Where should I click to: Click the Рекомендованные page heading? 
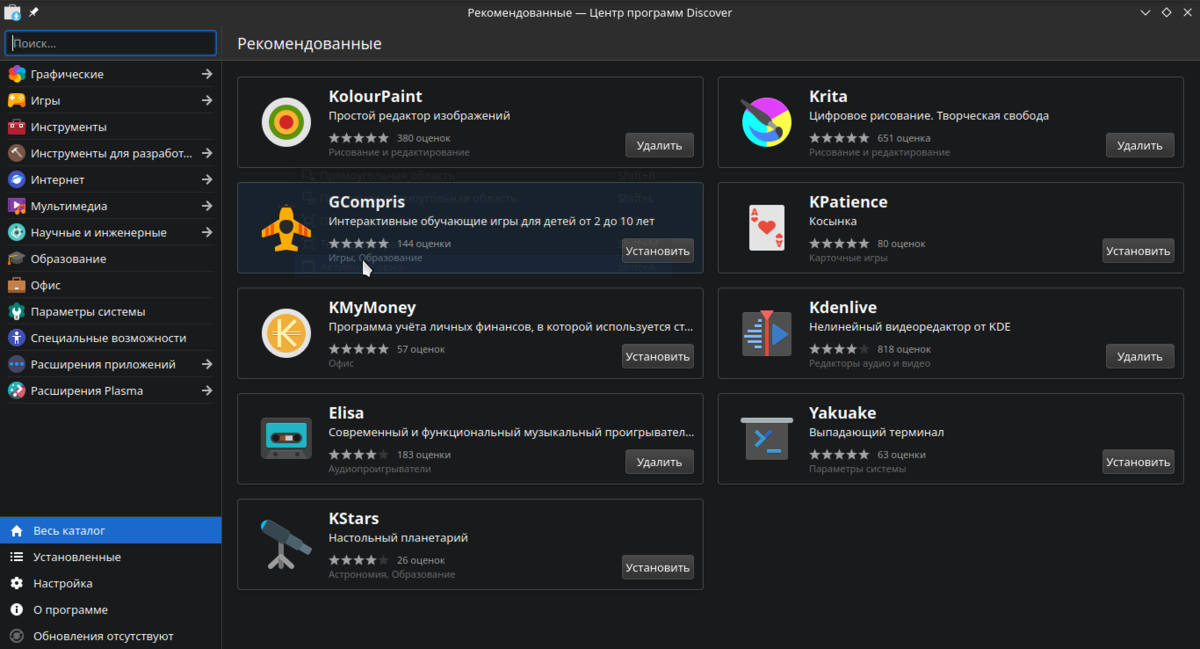pyautogui.click(x=309, y=44)
